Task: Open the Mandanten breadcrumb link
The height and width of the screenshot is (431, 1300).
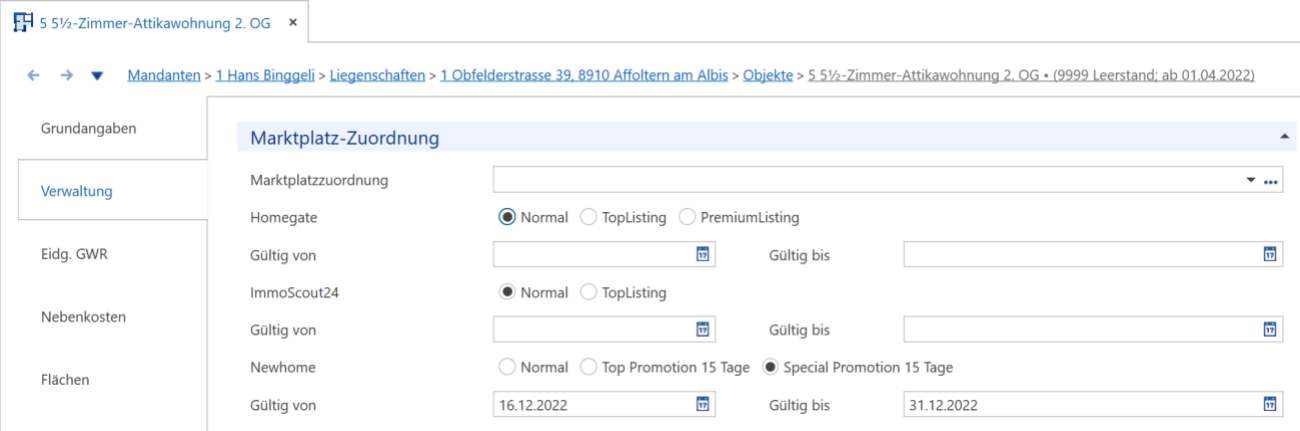Action: point(164,75)
